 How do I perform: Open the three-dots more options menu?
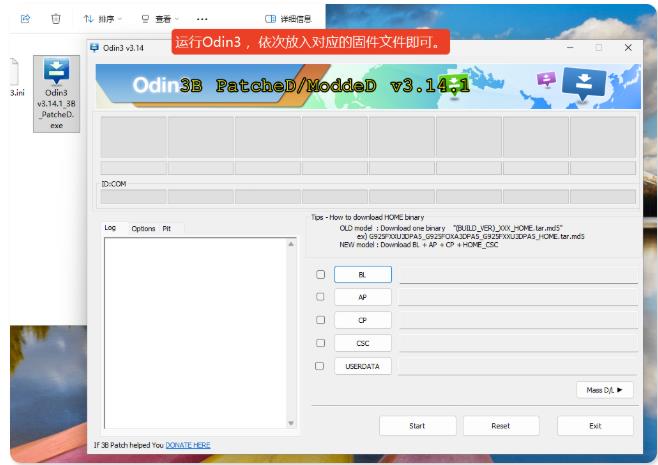click(202, 19)
